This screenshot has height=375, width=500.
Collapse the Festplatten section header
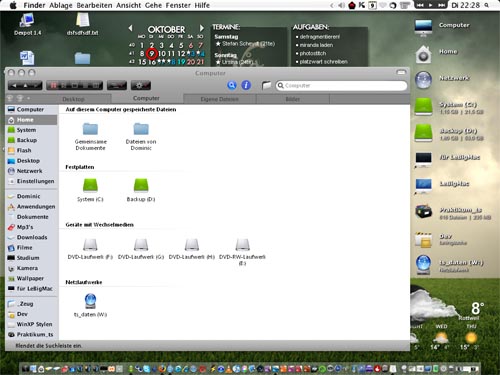click(80, 167)
